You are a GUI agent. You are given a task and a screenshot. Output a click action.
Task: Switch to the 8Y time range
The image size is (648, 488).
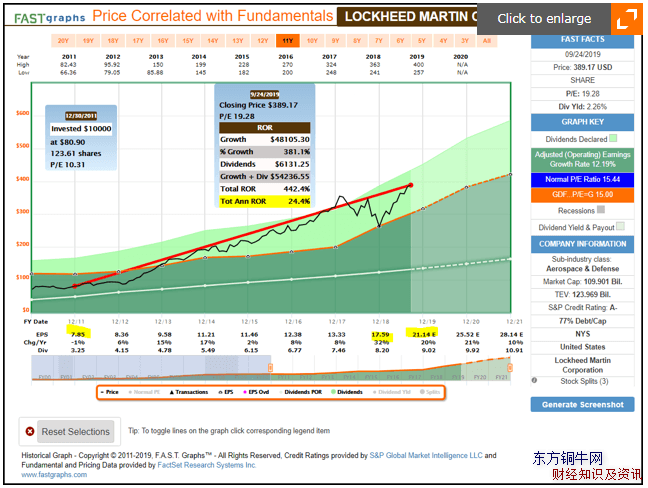(x=357, y=41)
